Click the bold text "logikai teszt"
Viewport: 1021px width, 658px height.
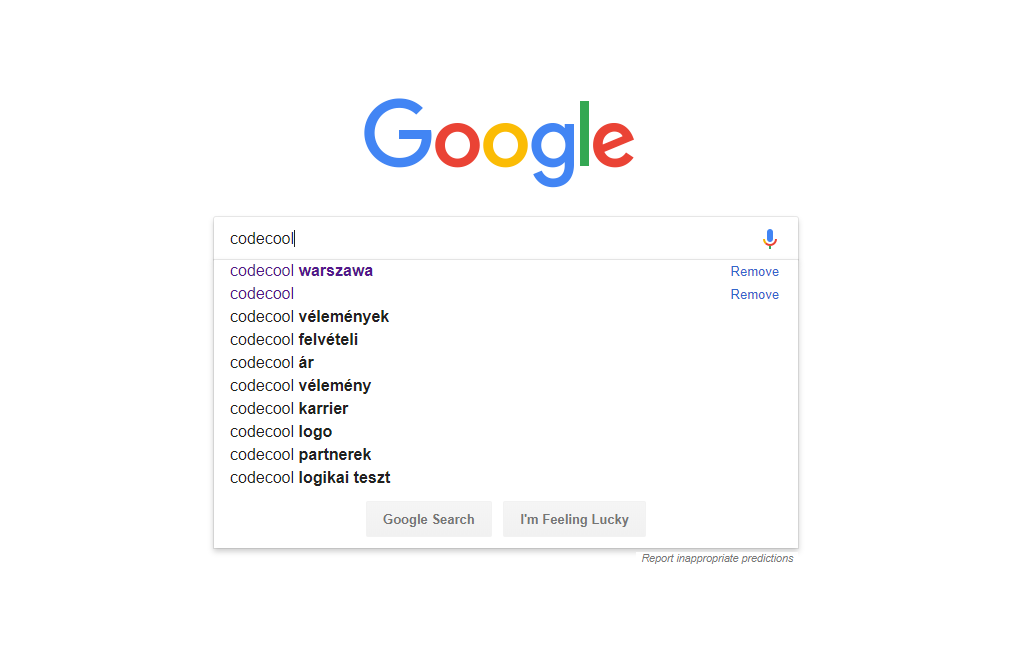(344, 478)
